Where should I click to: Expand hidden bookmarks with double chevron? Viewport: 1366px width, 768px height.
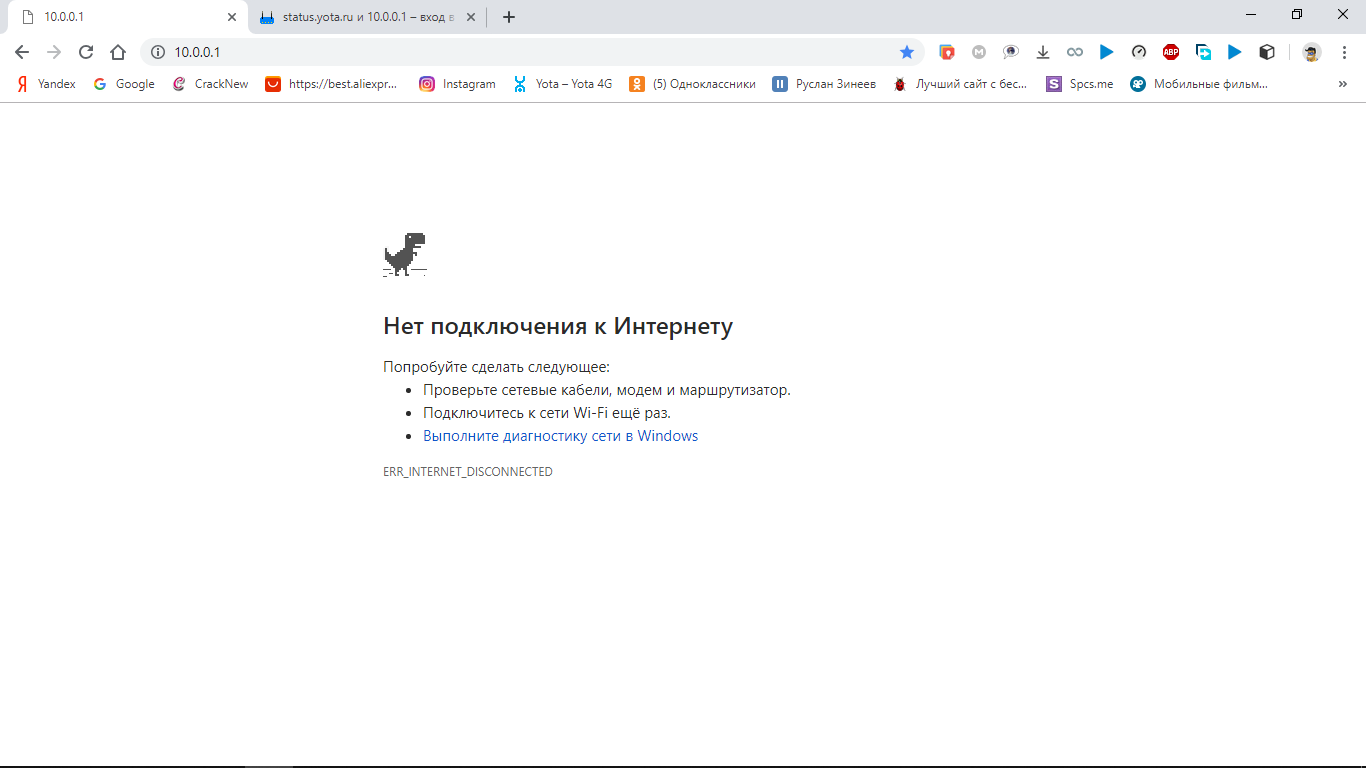click(x=1342, y=84)
